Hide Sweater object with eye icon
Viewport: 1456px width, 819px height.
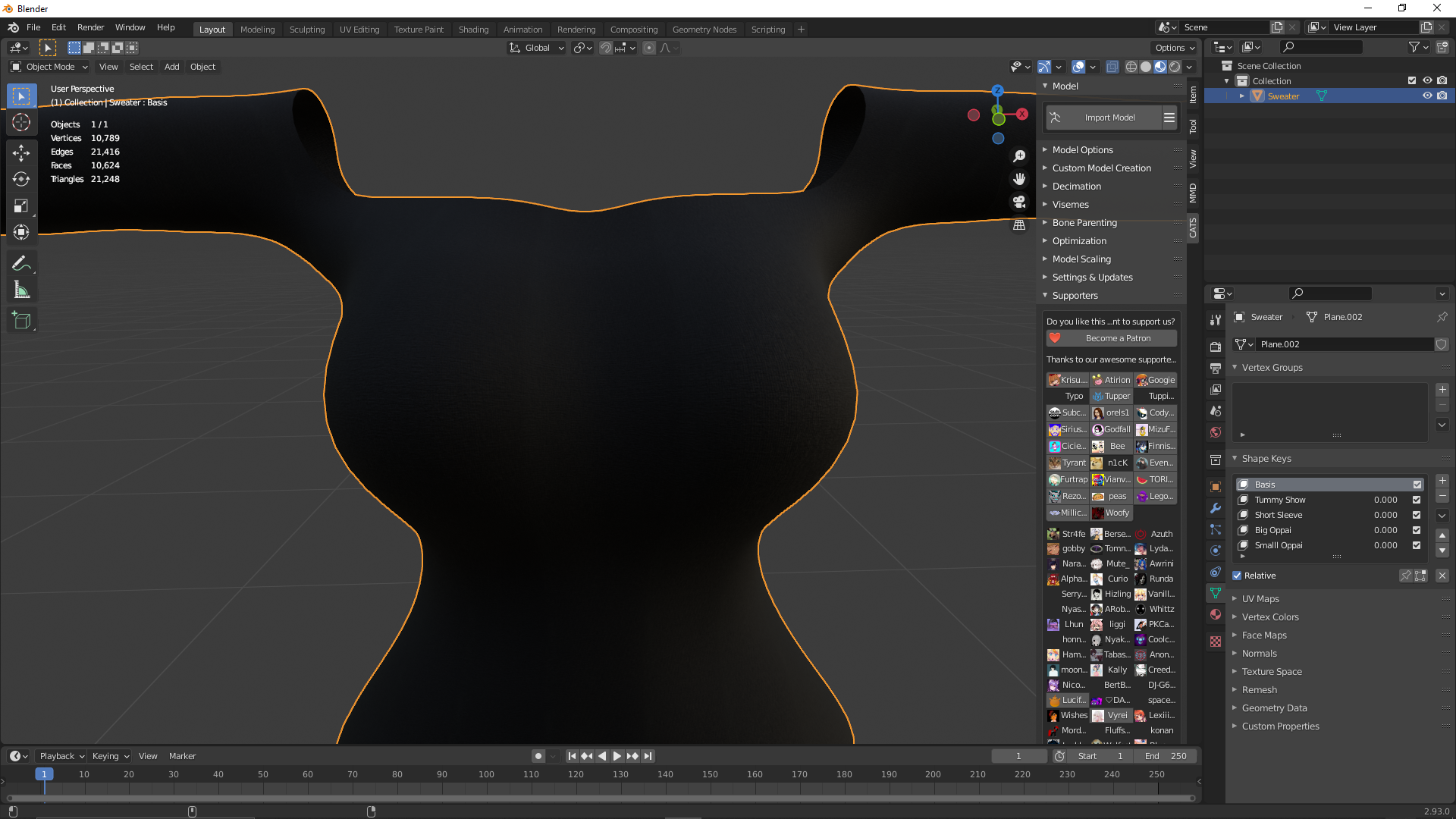point(1427,96)
